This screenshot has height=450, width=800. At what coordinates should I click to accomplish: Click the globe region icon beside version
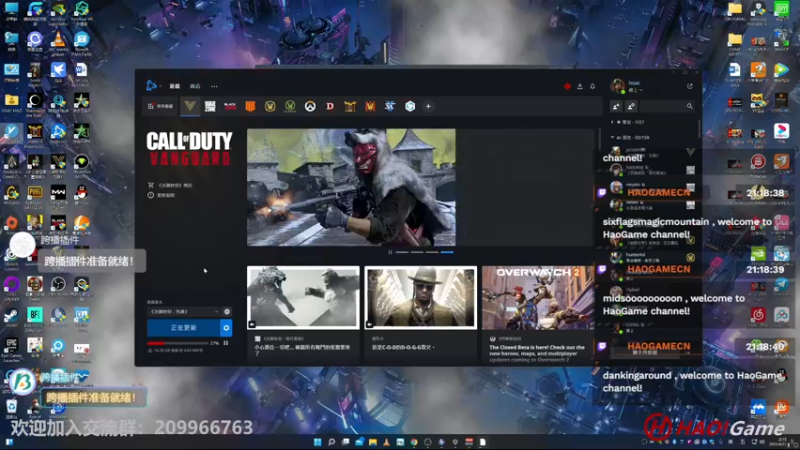tap(227, 312)
